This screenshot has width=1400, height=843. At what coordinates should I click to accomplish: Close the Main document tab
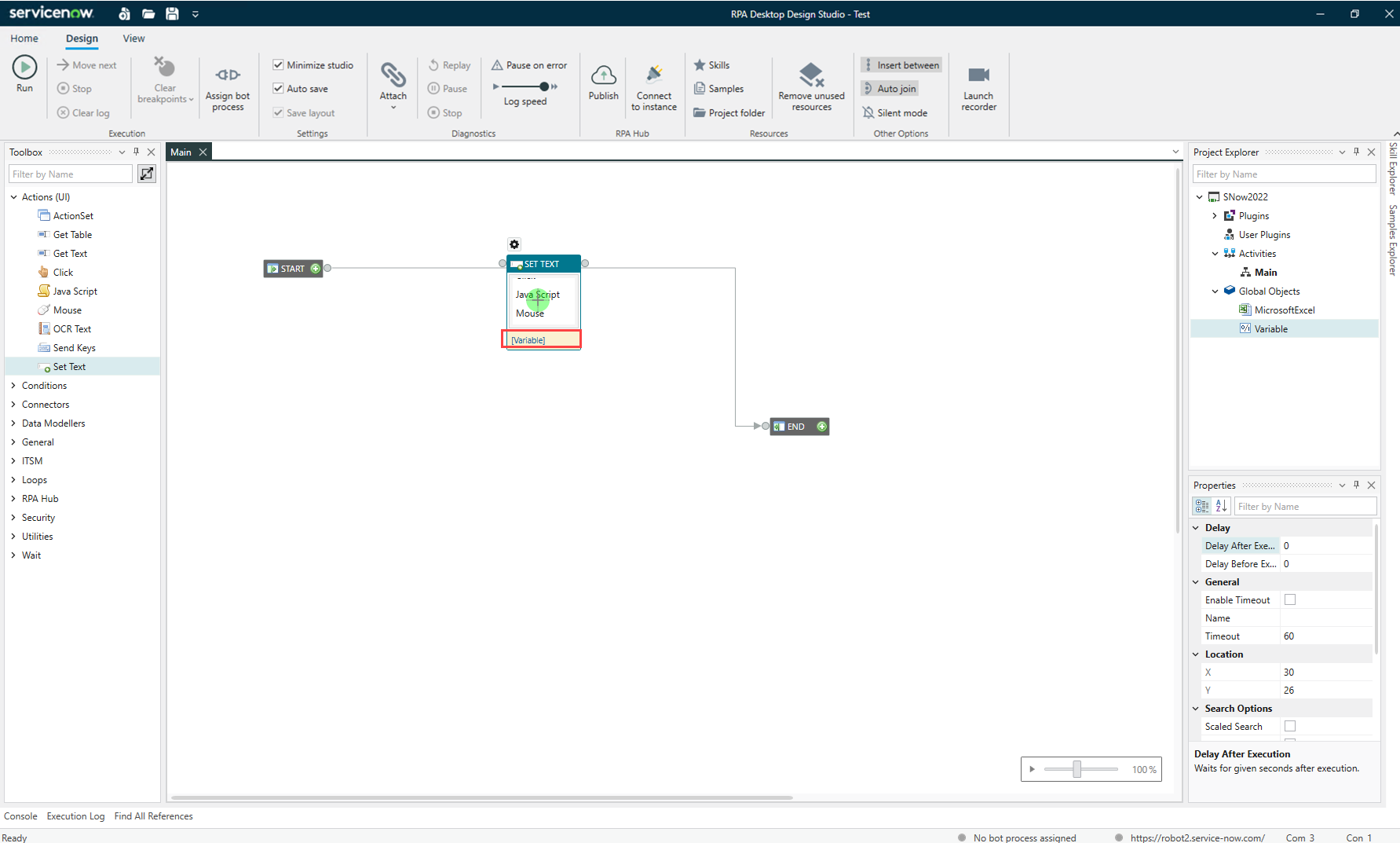(203, 152)
